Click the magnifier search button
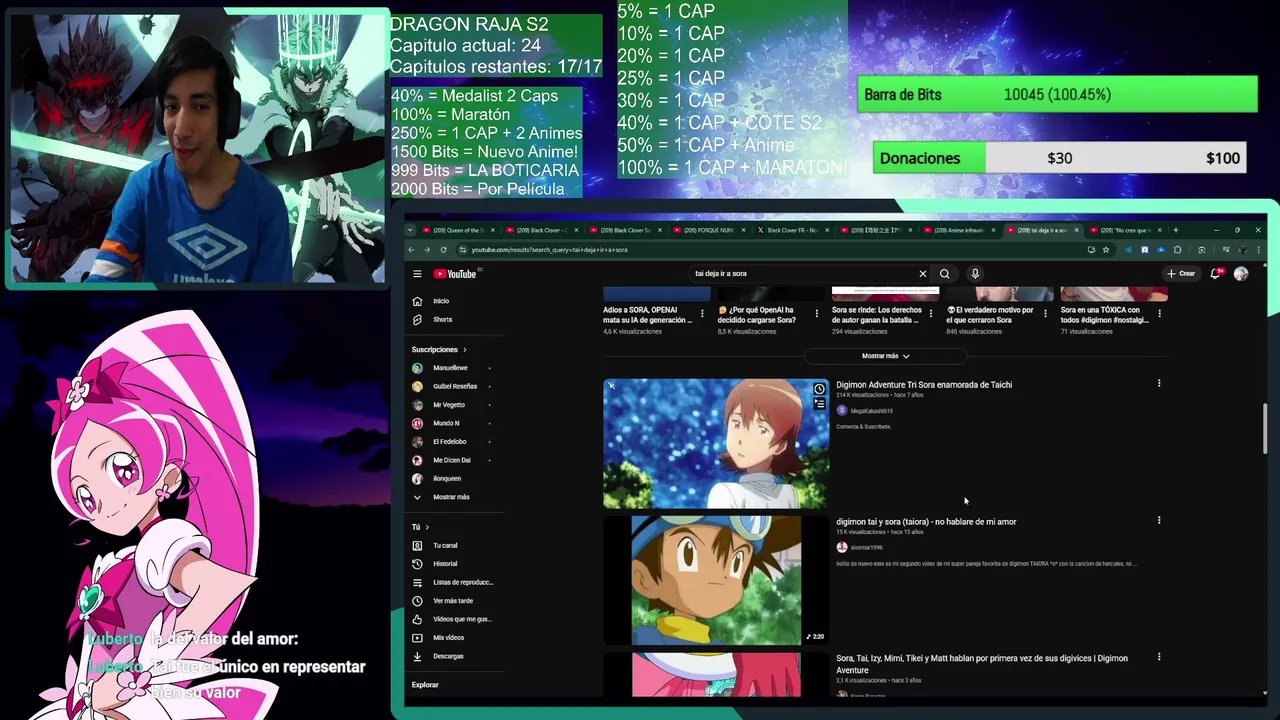Screen dimensions: 1280x720 [x=944, y=273]
